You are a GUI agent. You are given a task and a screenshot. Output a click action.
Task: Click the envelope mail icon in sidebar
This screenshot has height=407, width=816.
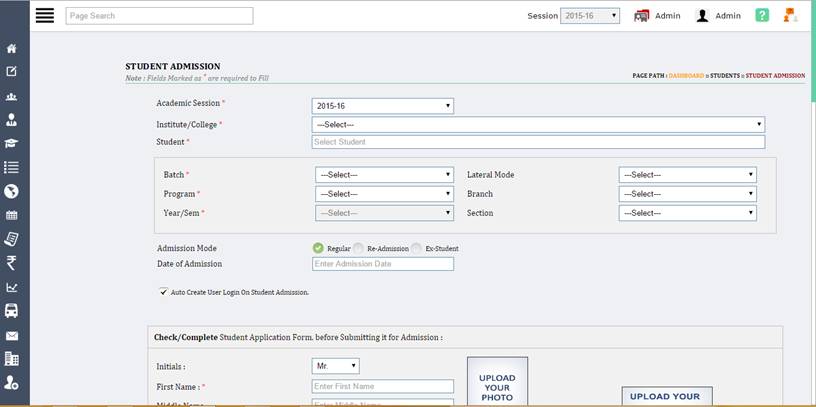(12, 336)
